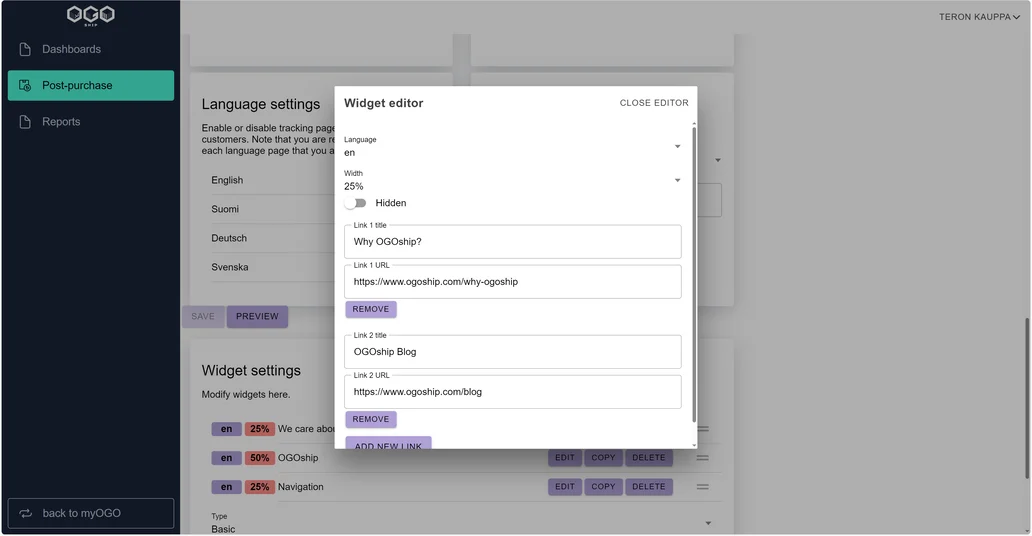
Task: Edit the Link 1 URL field
Action: [513, 282]
